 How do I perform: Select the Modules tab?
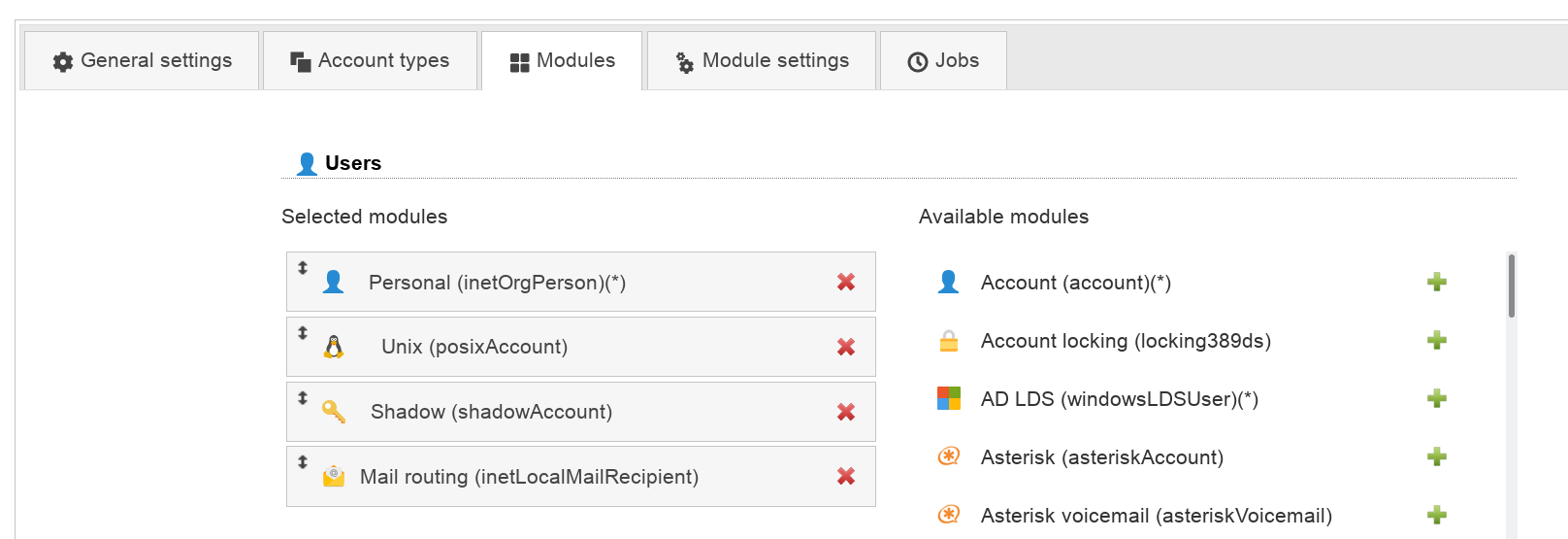(x=562, y=61)
